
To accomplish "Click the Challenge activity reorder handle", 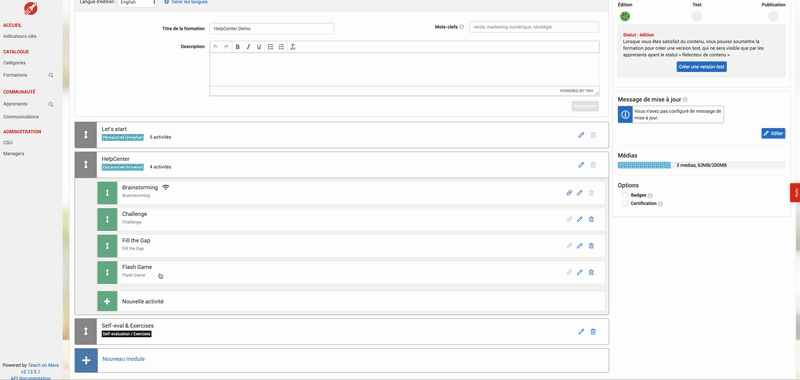I will click(x=107, y=219).
